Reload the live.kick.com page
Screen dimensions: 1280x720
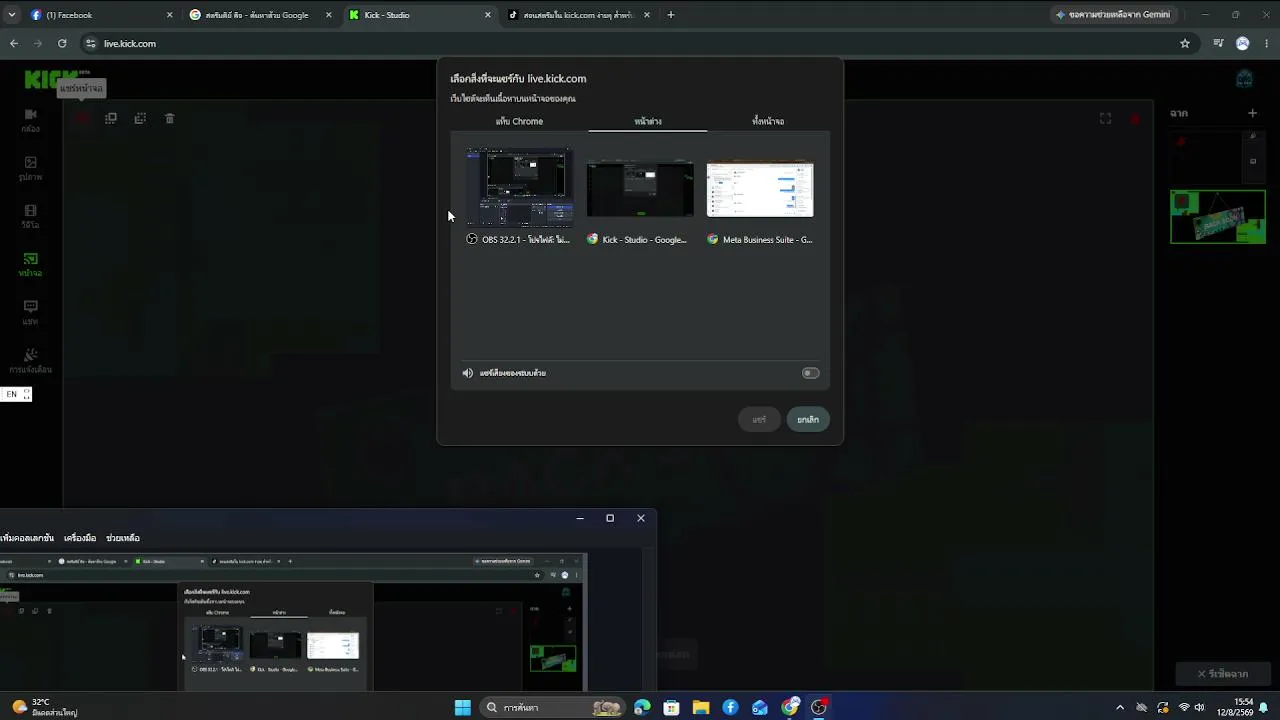[x=62, y=44]
